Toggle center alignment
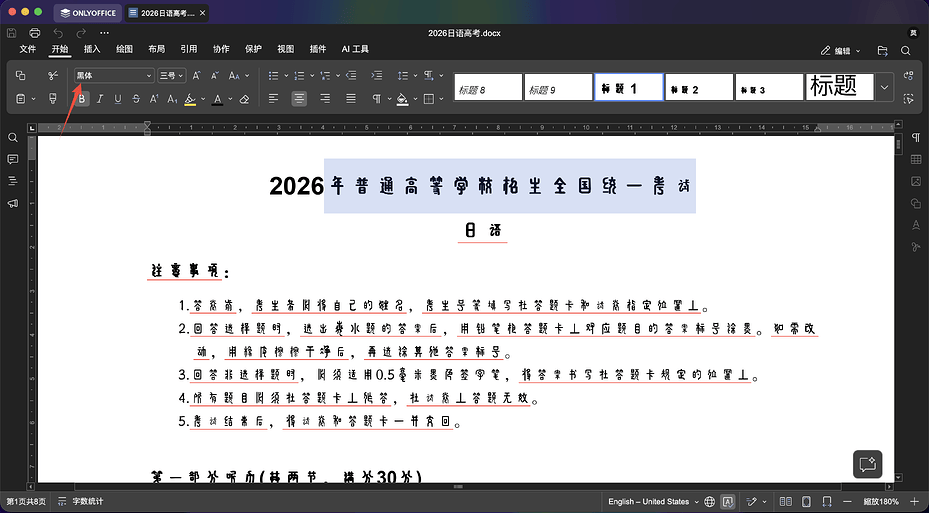Viewport: 929px width, 513px height. (x=299, y=99)
